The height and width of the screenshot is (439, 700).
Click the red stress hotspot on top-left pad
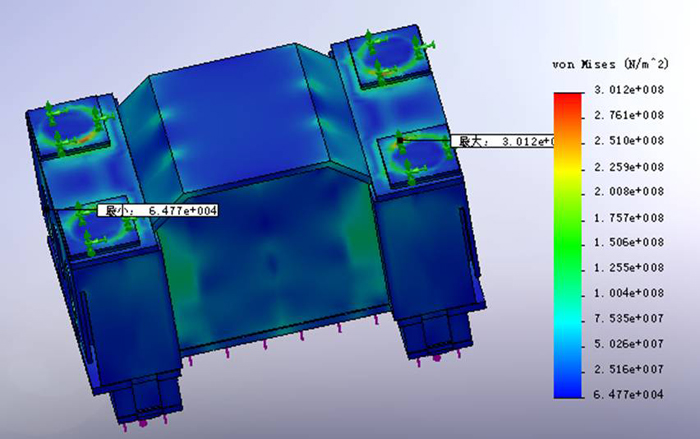(x=88, y=130)
